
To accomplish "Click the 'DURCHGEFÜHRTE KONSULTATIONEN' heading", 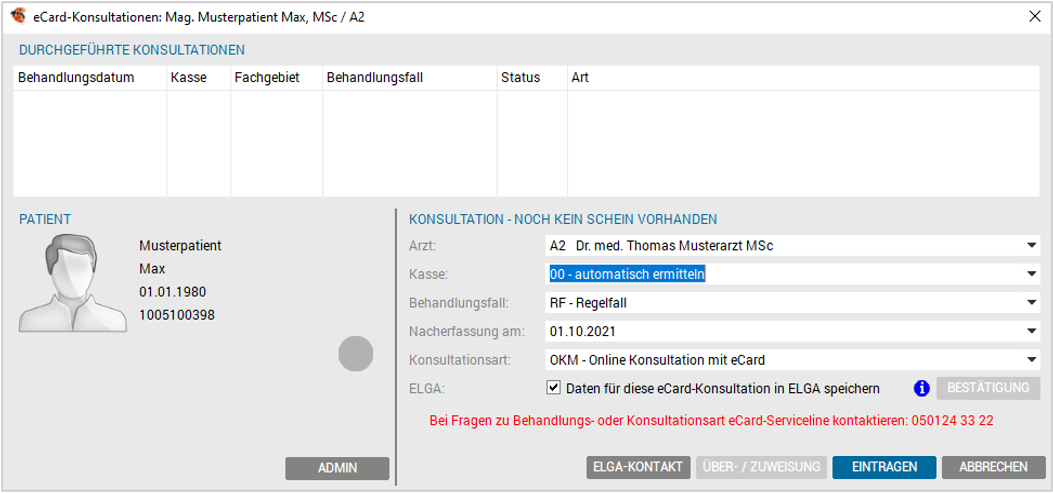I will pyautogui.click(x=132, y=50).
